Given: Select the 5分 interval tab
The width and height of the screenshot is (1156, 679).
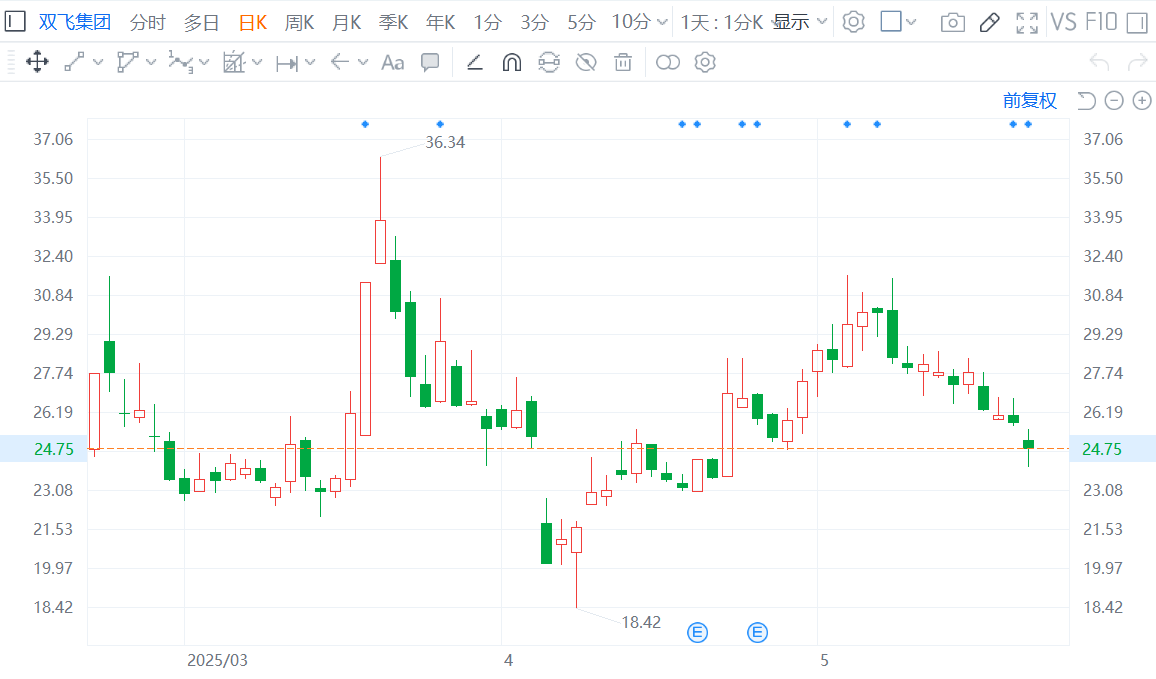Looking at the screenshot, I should click(x=581, y=23).
